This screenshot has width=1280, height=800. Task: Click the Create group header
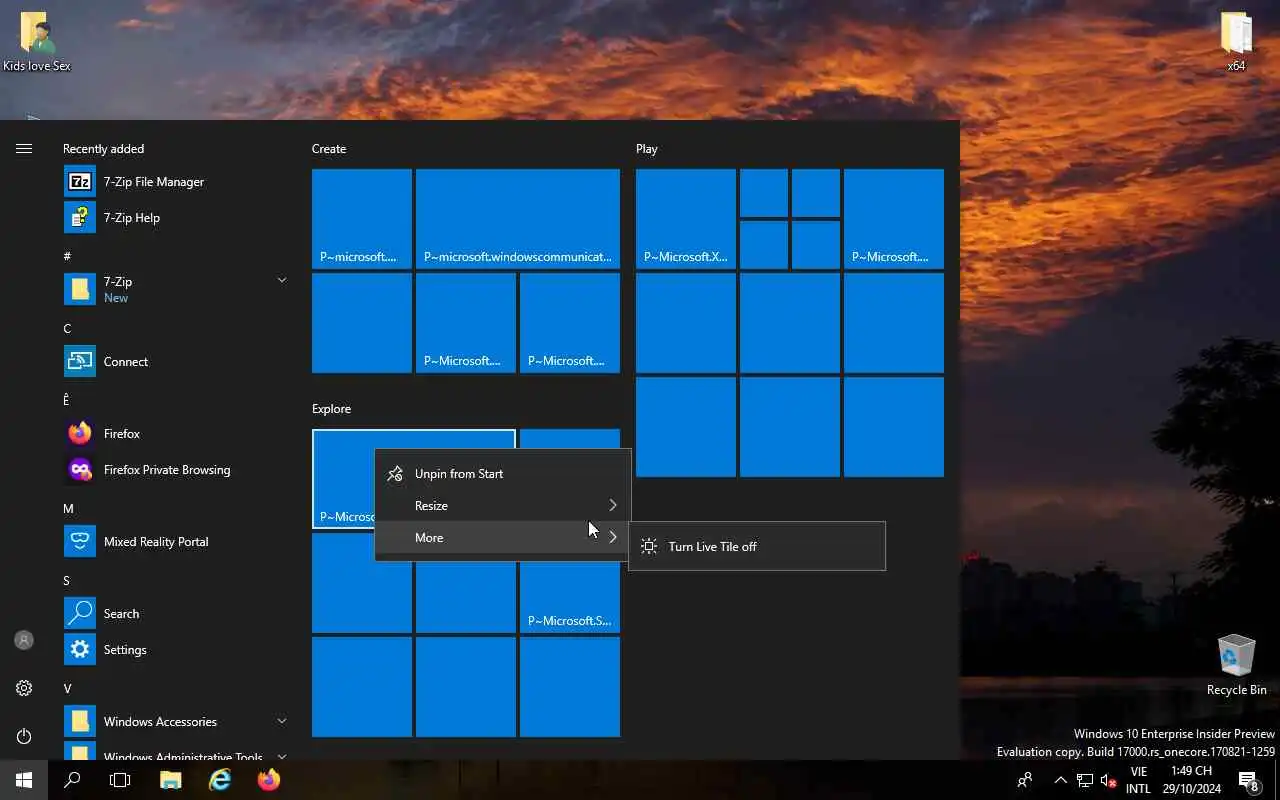(x=329, y=148)
